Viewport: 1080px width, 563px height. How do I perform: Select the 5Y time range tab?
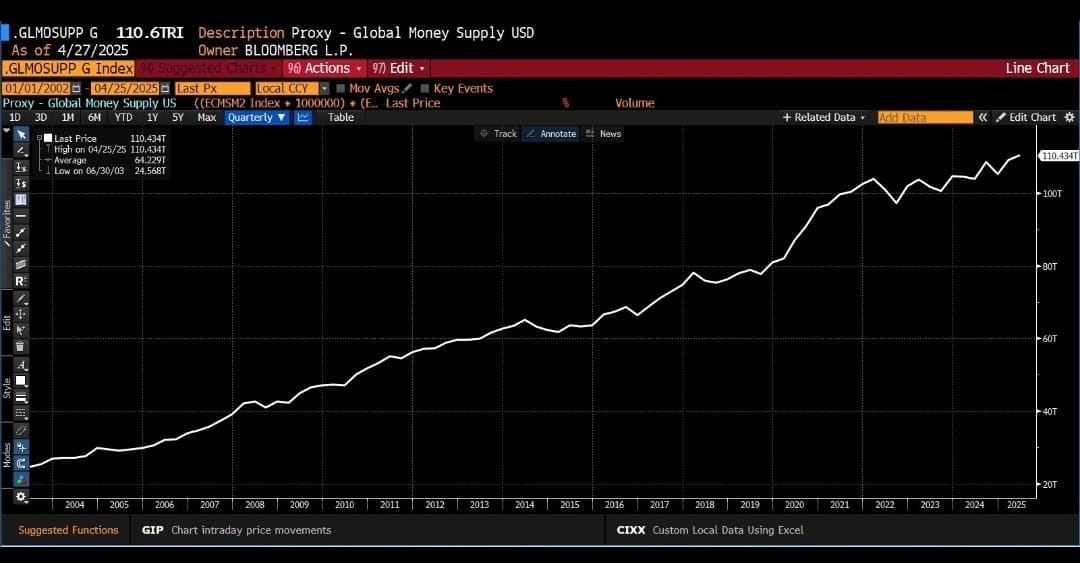(178, 117)
